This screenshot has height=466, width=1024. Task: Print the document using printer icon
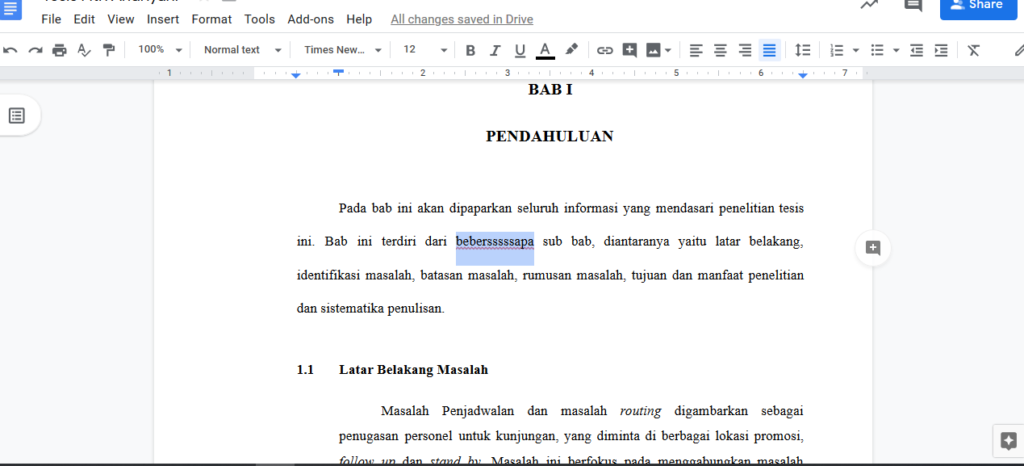(59, 50)
